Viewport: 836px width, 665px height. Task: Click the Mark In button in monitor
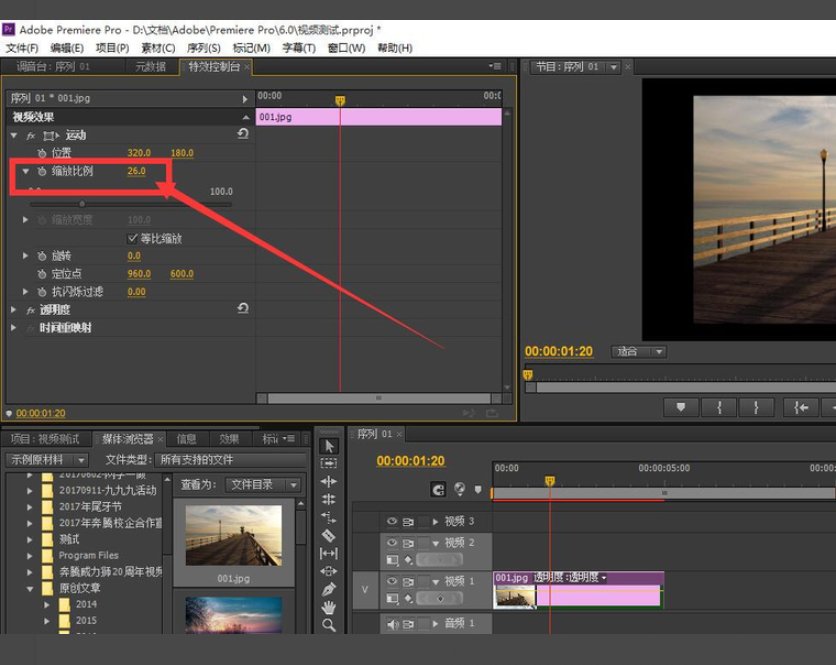click(x=718, y=407)
